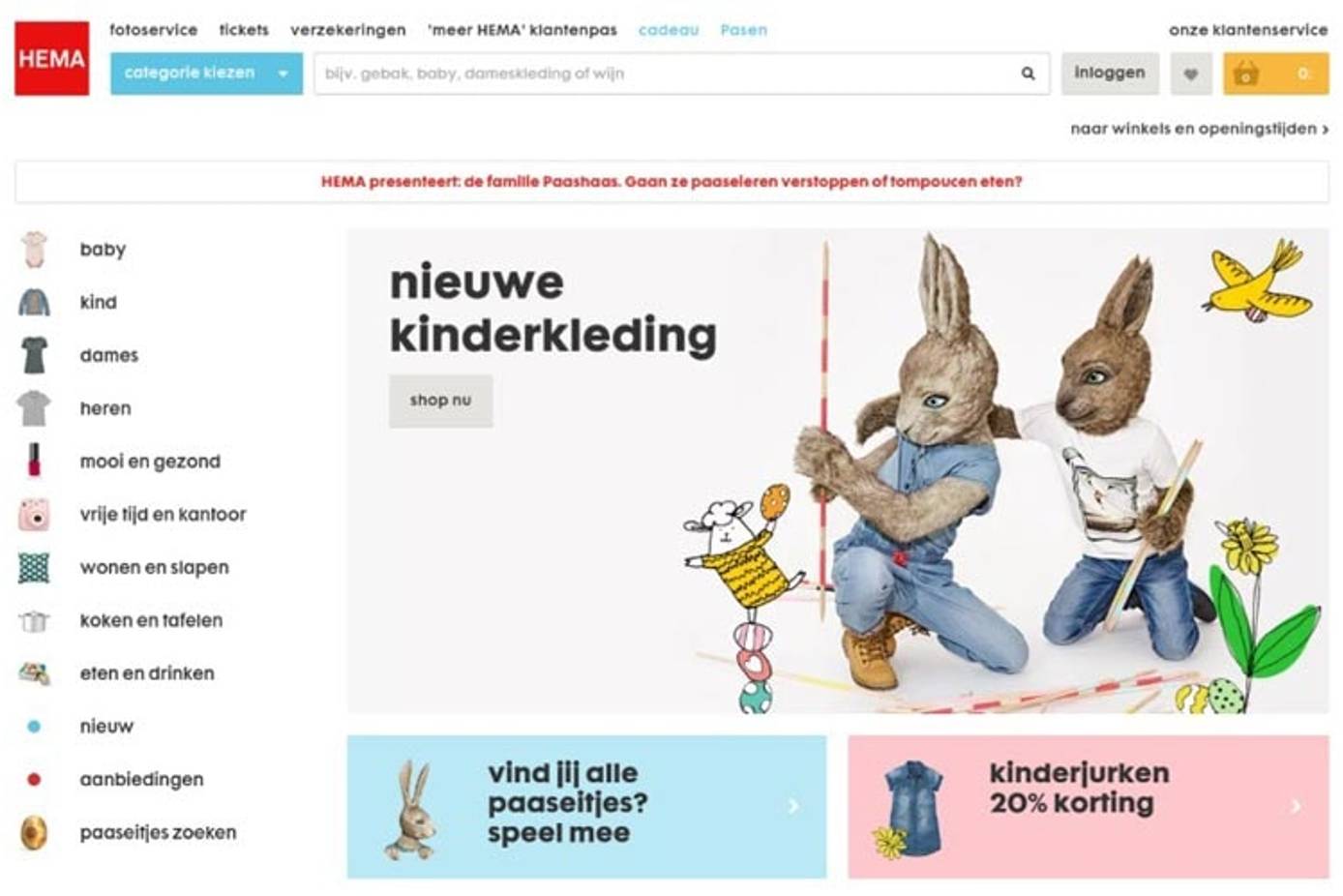Open the cadeau menu link
This screenshot has width=1343, height=896.
(668, 30)
